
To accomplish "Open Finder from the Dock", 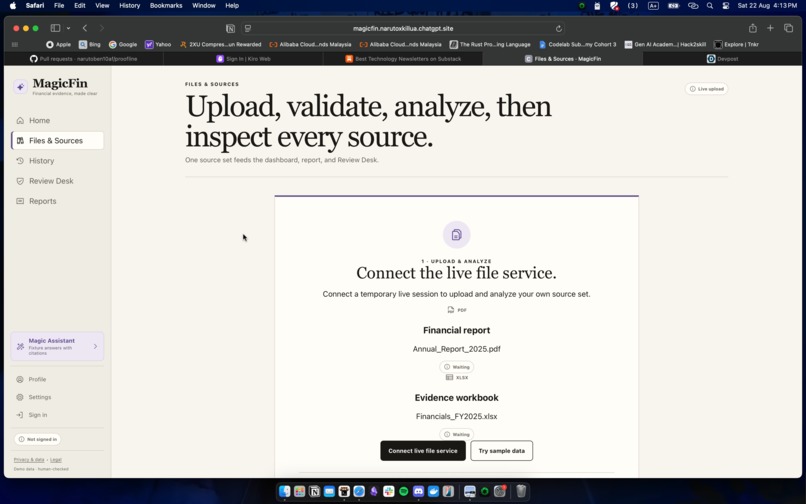I will (x=284, y=492).
